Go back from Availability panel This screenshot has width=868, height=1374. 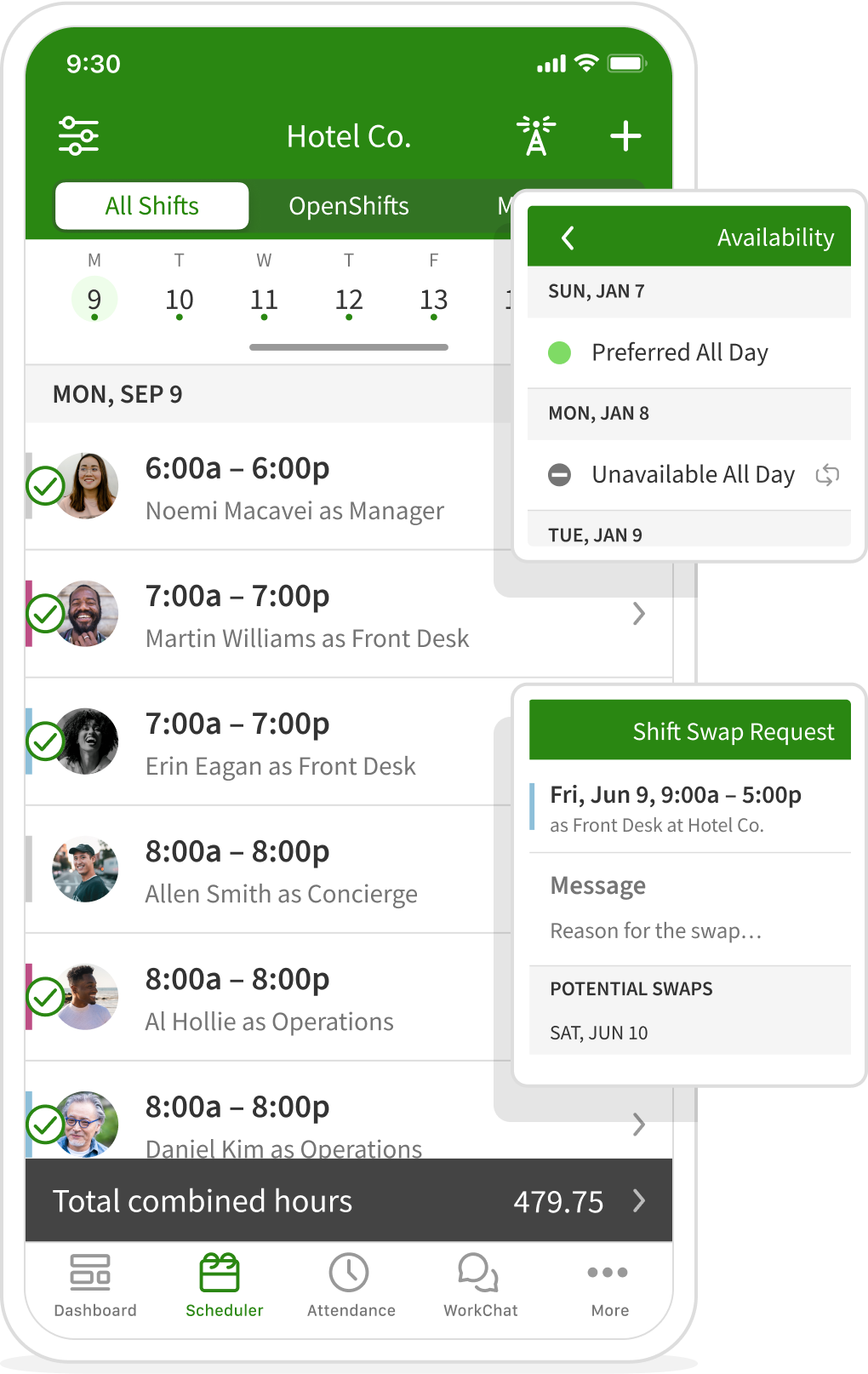pyautogui.click(x=568, y=238)
